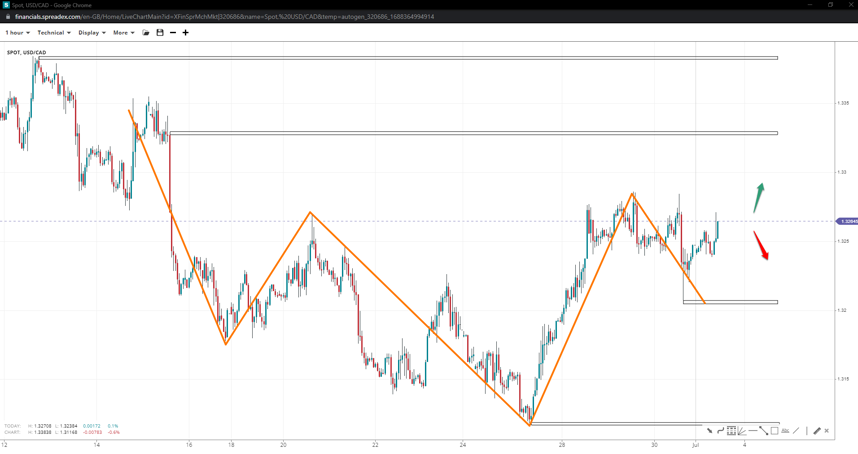Screen dimensions: 858x454
Task: Select the text annotation tool
Action: point(785,431)
